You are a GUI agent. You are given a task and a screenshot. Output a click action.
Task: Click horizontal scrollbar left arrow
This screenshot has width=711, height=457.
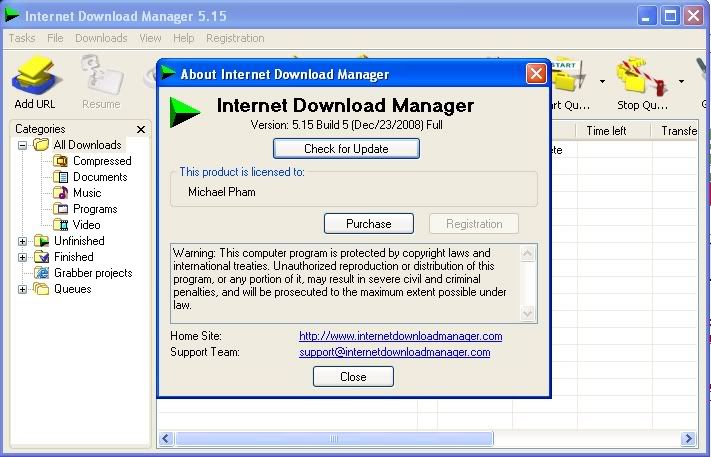(x=166, y=438)
